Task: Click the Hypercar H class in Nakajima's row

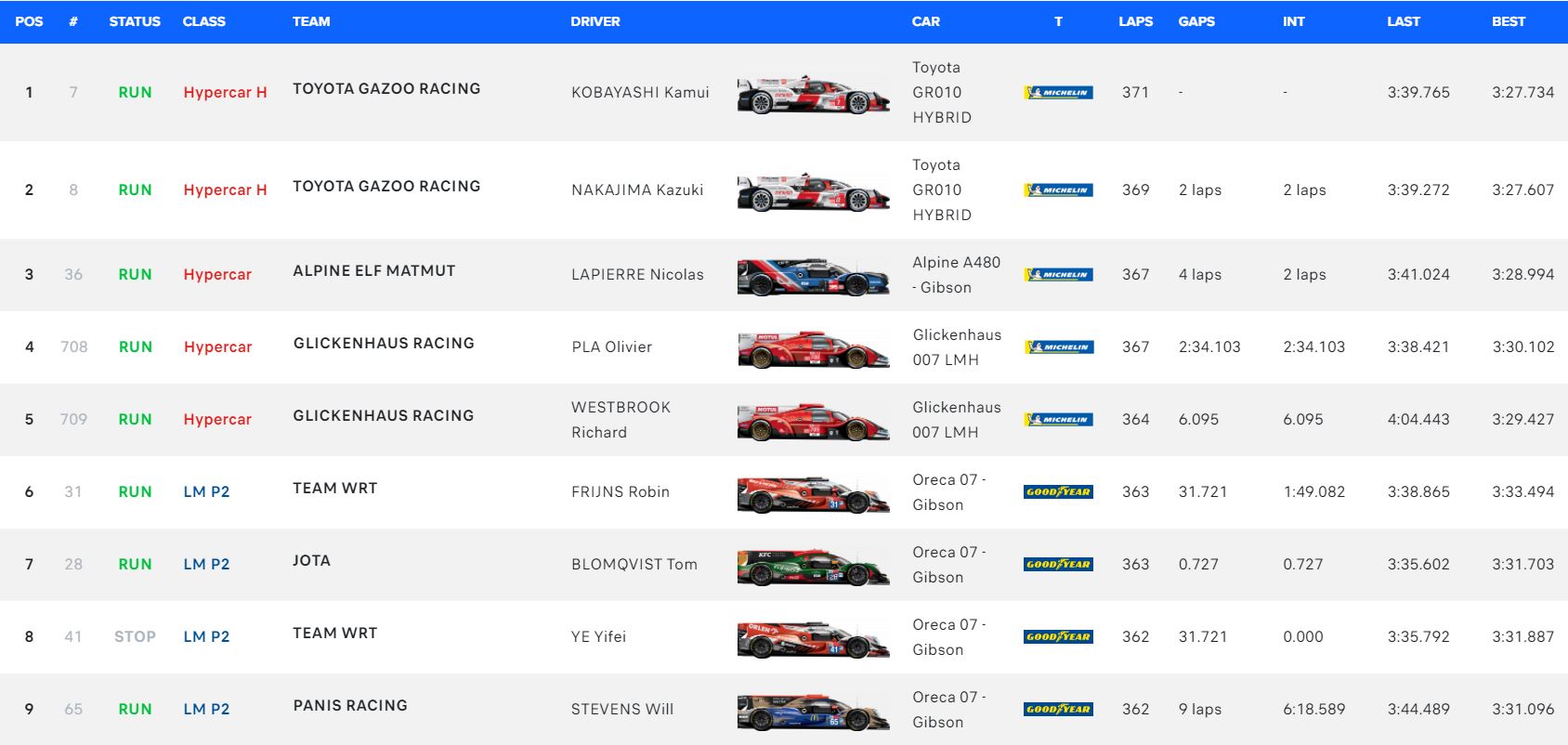Action: pos(225,190)
